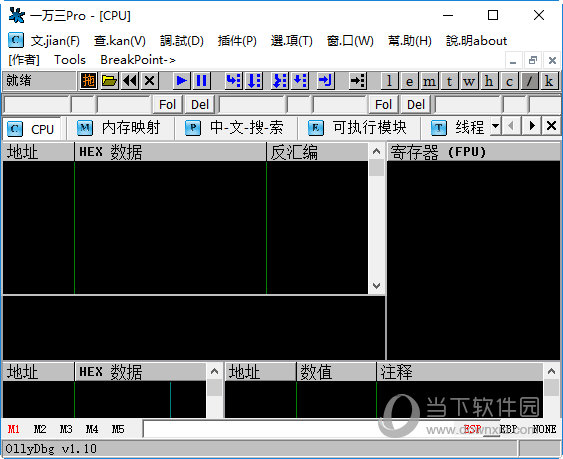Click the Step into toolbar icon
This screenshot has height=459, width=563.
pyautogui.click(x=233, y=81)
